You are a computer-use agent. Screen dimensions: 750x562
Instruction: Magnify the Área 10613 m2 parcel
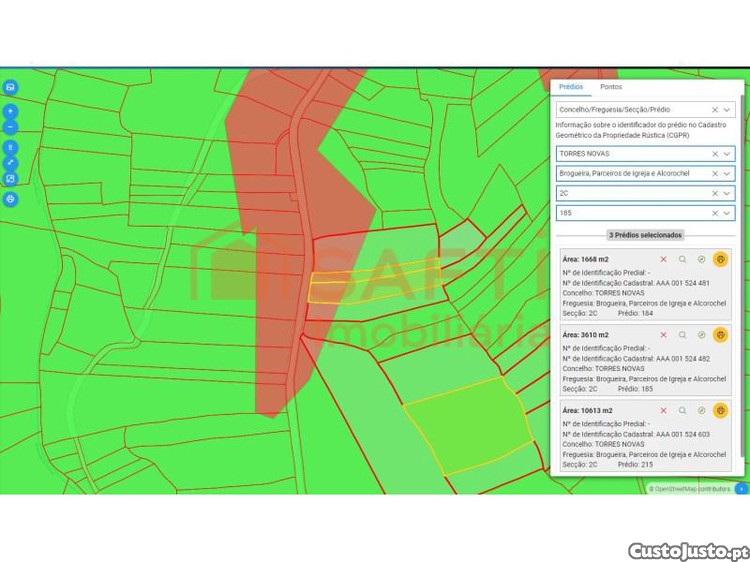click(x=682, y=411)
